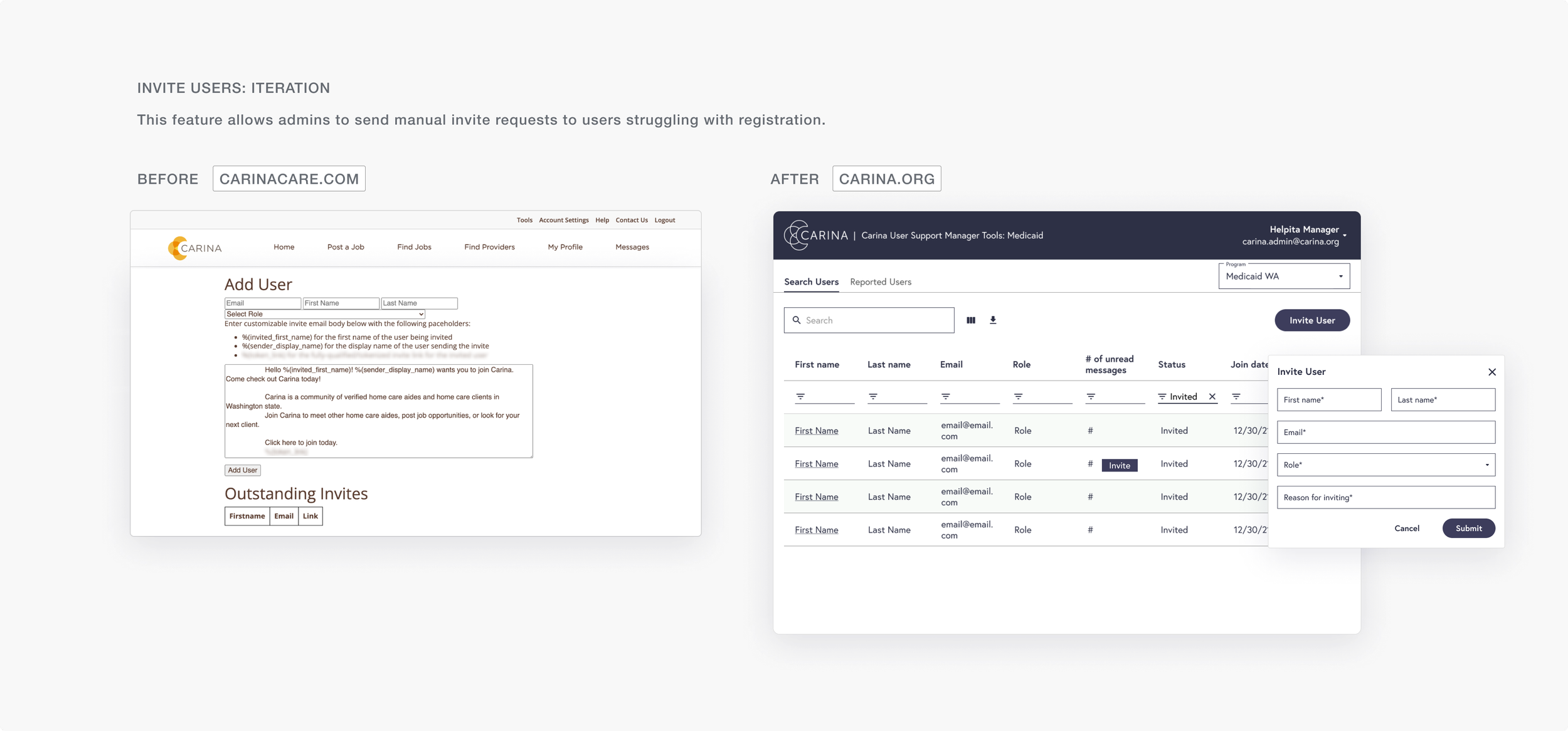
Task: Click the Add User button
Action: 243,470
